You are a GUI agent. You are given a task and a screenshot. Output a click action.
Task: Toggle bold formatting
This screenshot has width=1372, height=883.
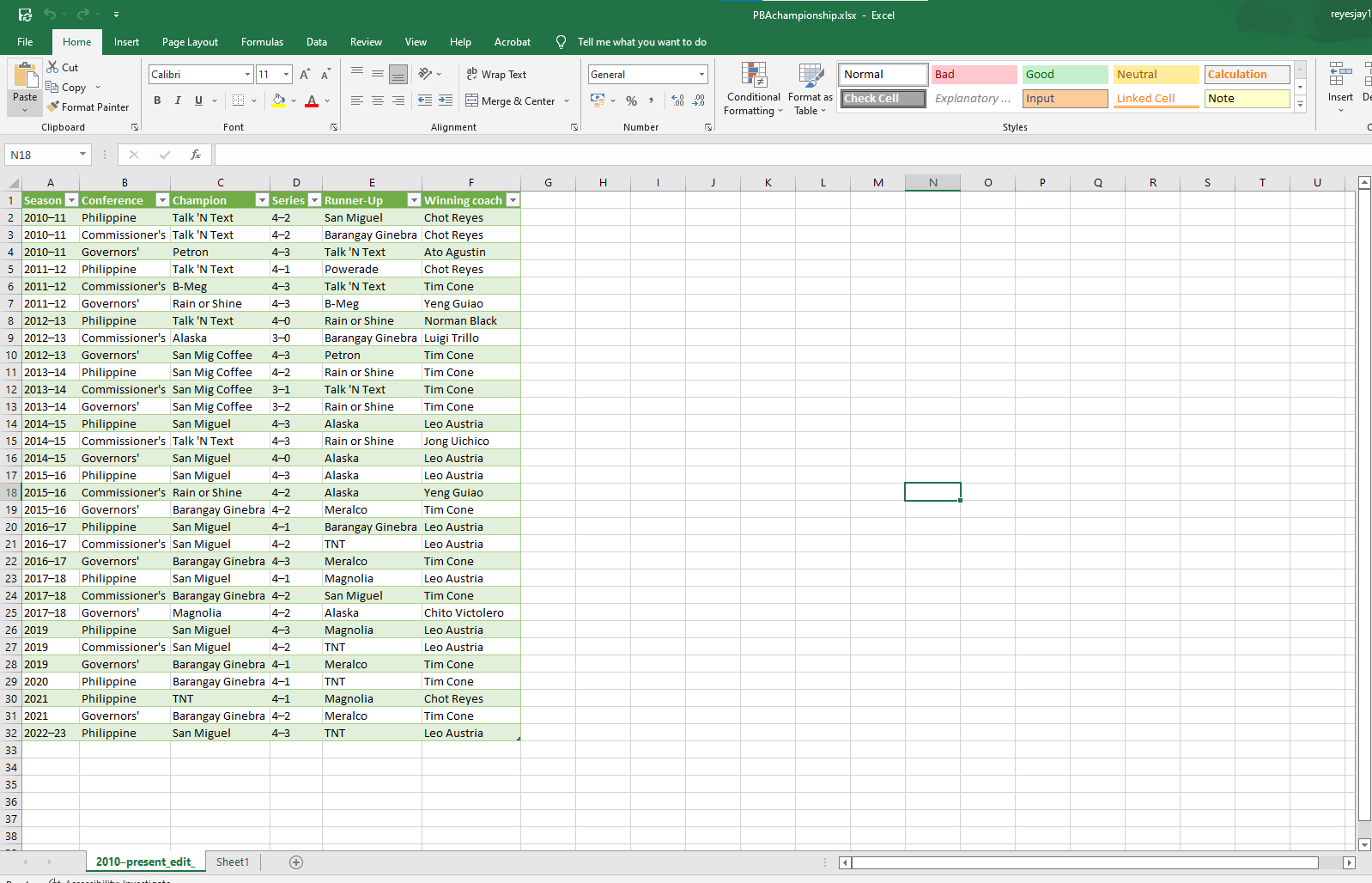[x=157, y=100]
